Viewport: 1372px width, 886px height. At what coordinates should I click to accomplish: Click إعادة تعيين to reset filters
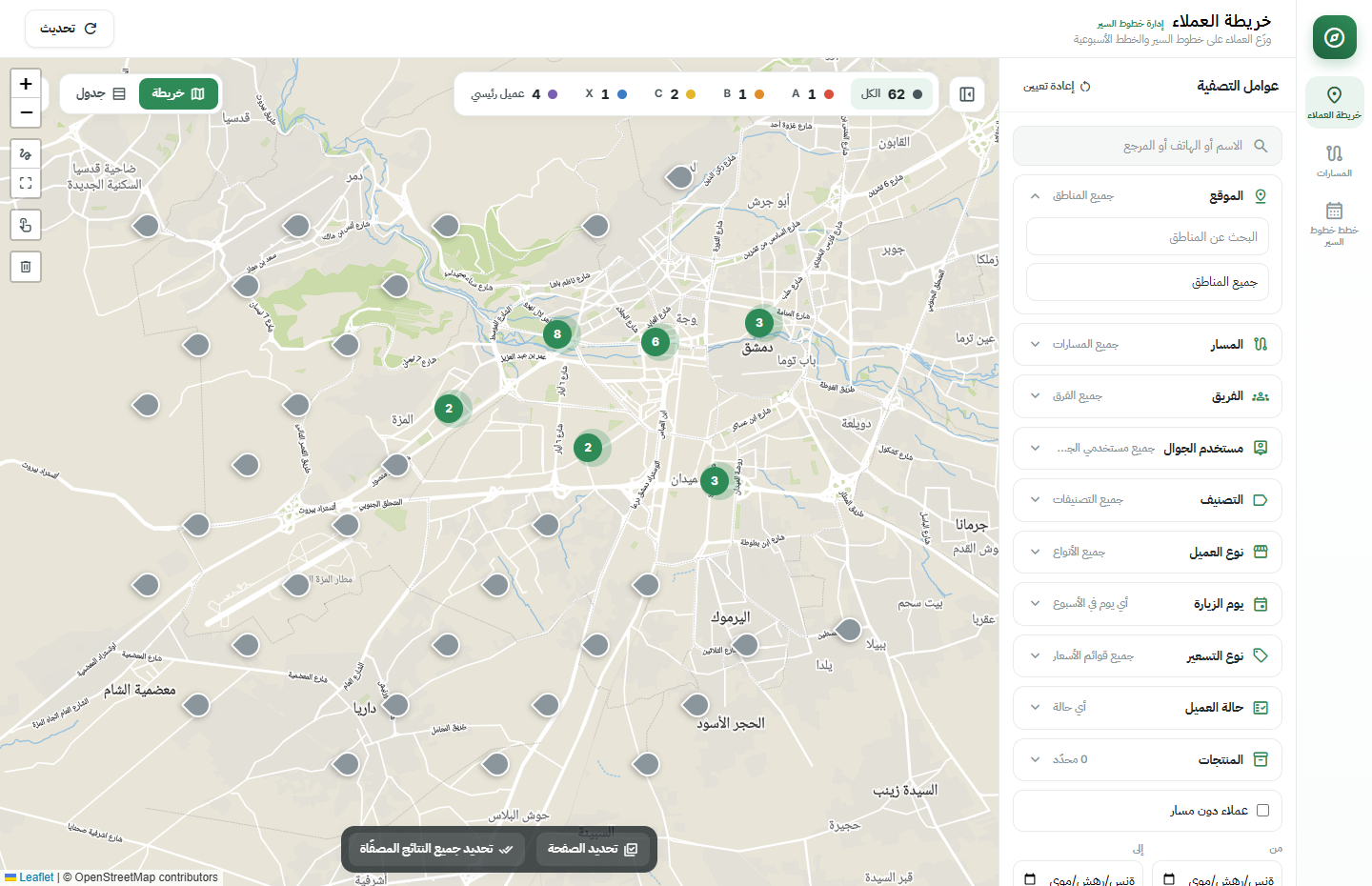(x=1057, y=87)
